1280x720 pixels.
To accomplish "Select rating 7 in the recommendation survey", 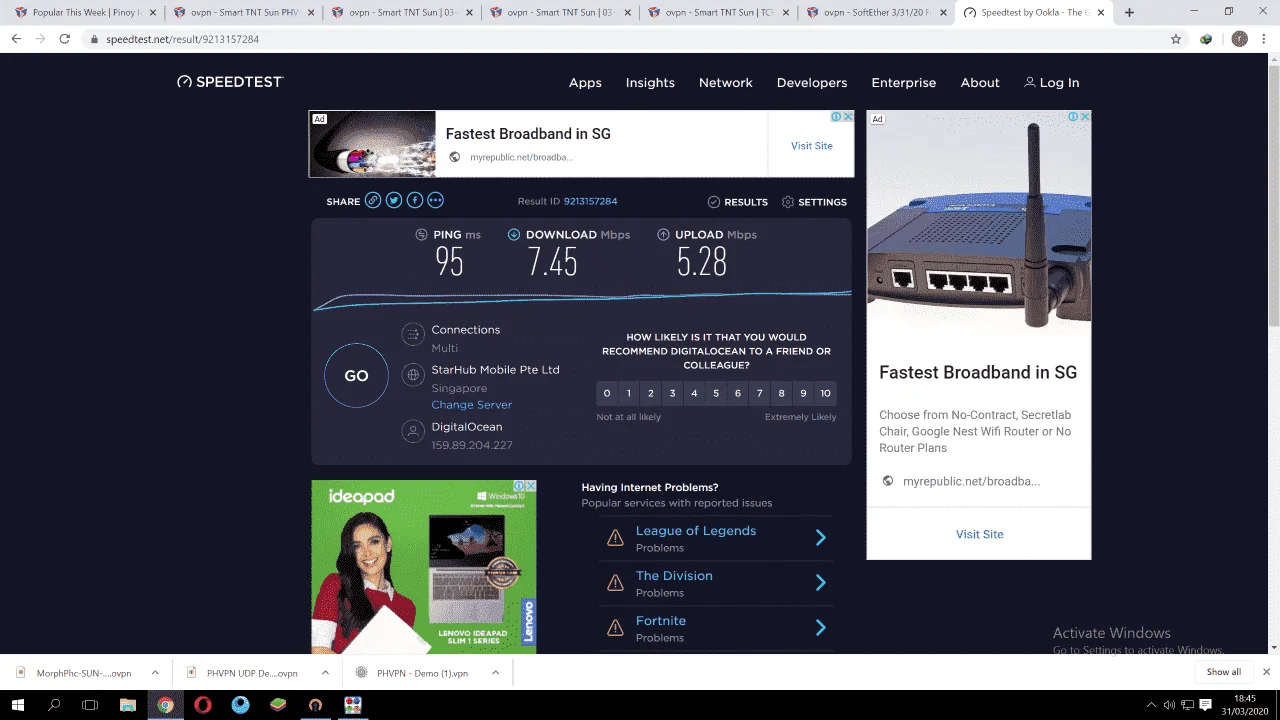I will coord(760,393).
